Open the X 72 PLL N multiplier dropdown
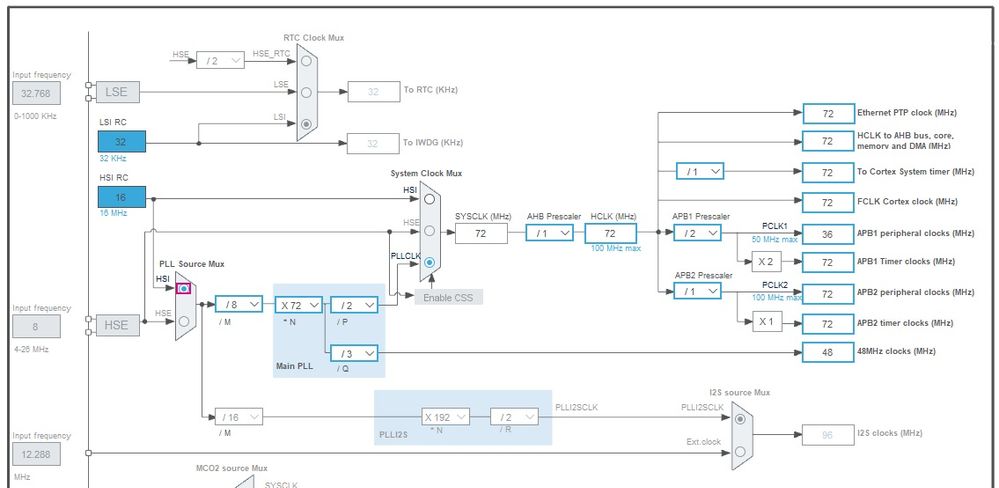 299,305
